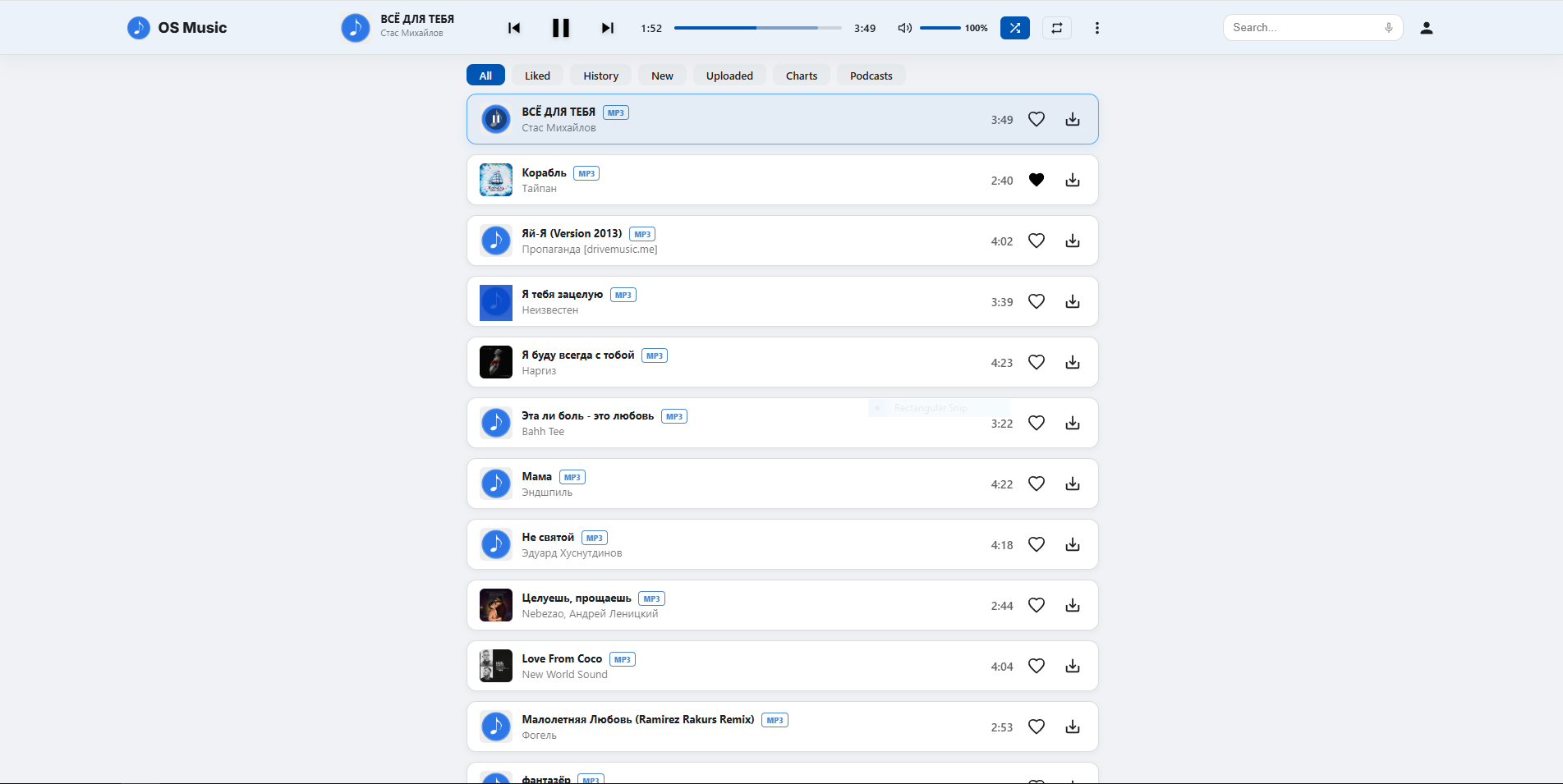The image size is (1563, 784).
Task: Unlike the song Корабль
Action: tap(1037, 180)
